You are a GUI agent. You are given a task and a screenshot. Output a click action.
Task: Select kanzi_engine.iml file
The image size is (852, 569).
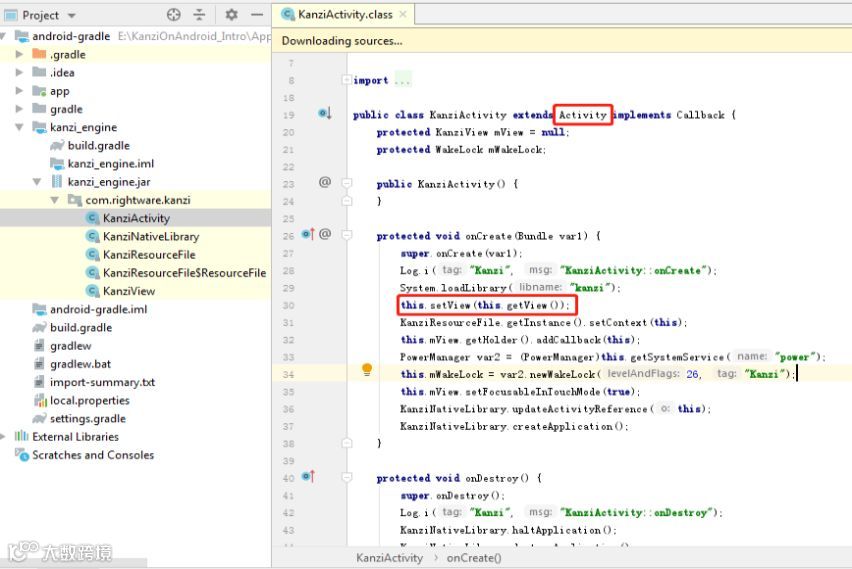(x=110, y=164)
